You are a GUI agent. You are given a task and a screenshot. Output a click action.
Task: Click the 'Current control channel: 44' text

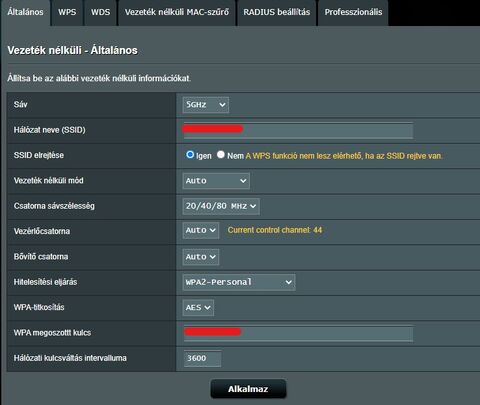(x=275, y=230)
